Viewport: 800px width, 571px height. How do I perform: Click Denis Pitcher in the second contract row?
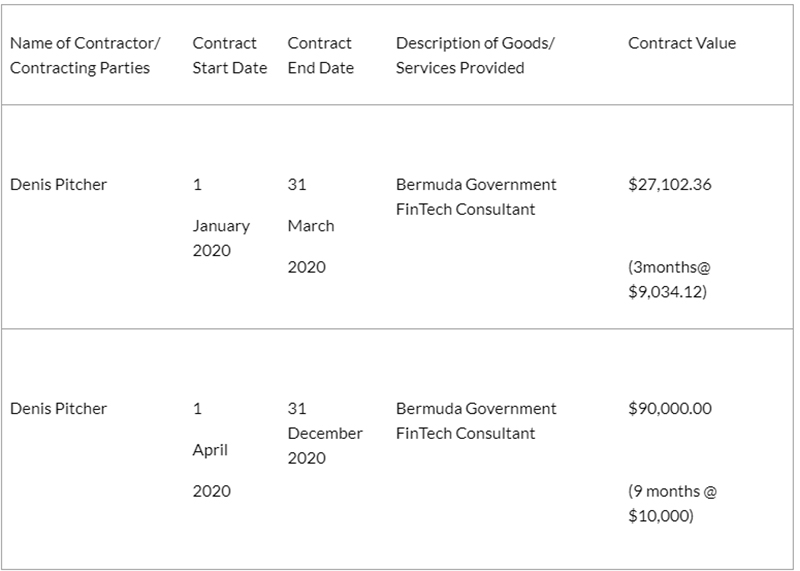point(58,409)
